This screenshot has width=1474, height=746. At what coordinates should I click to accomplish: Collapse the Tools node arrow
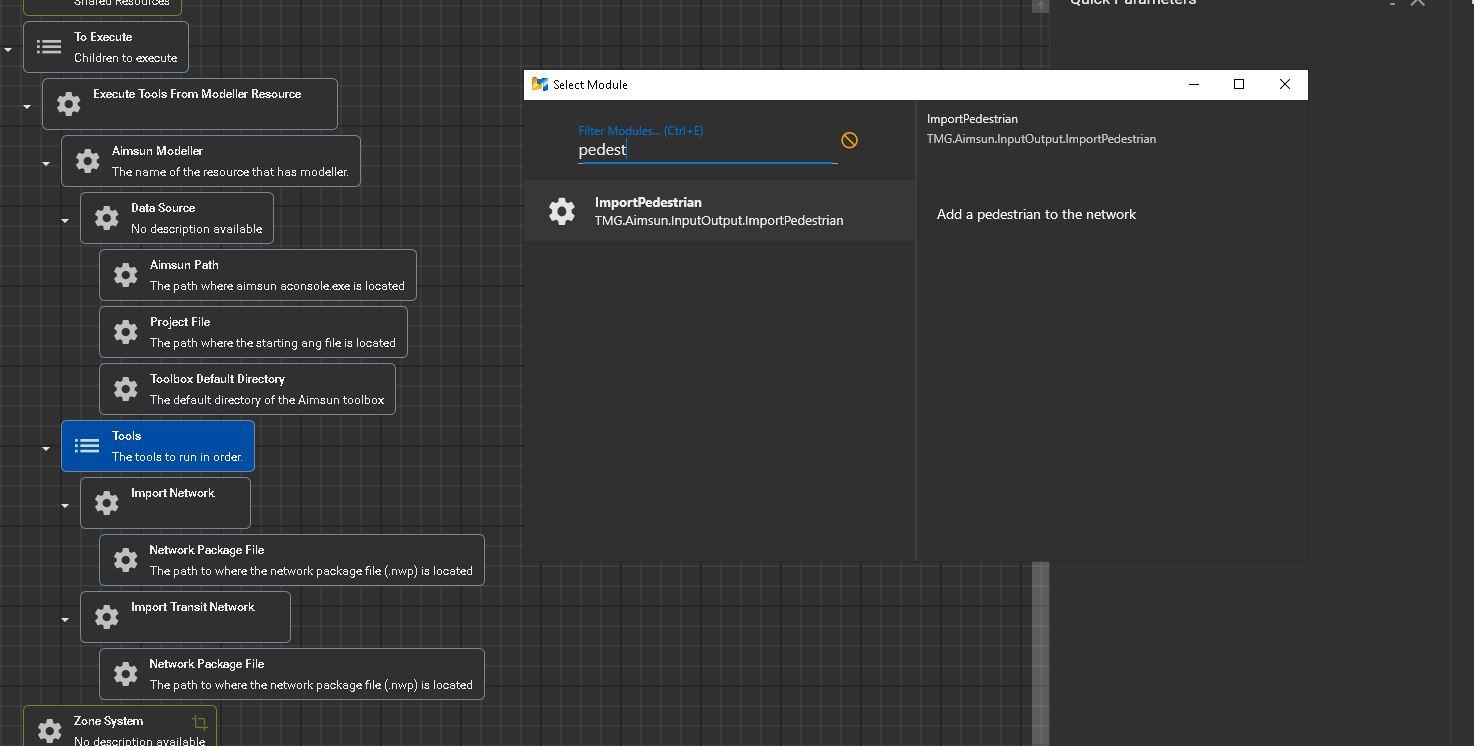[46, 449]
